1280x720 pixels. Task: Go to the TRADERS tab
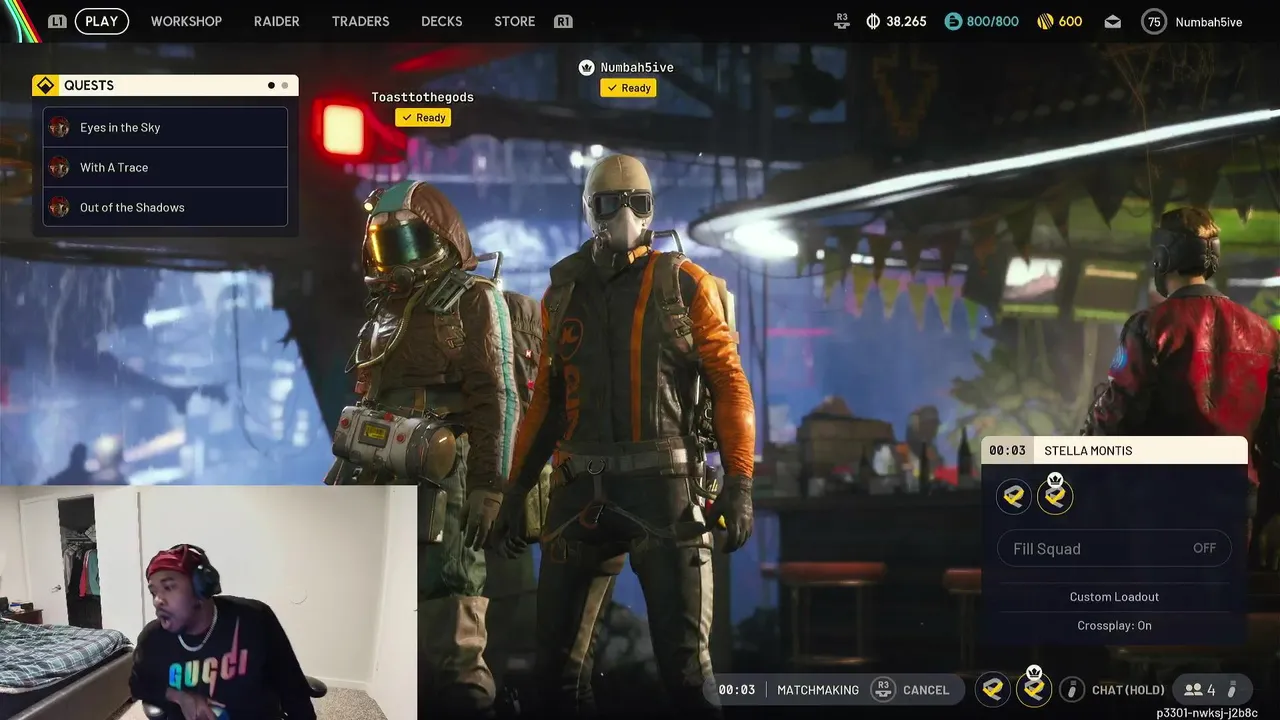(x=361, y=21)
